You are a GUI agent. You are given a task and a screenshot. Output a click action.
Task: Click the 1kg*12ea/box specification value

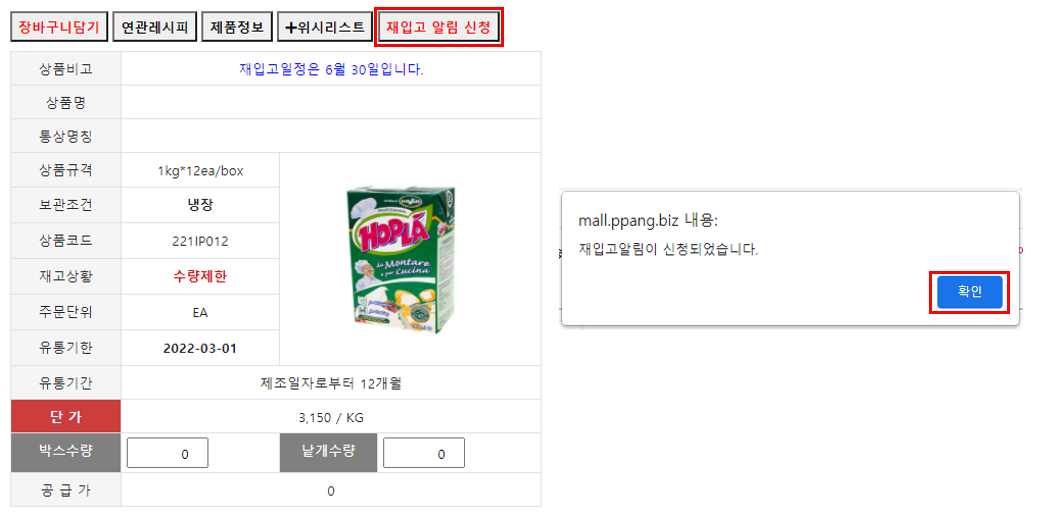point(201,170)
